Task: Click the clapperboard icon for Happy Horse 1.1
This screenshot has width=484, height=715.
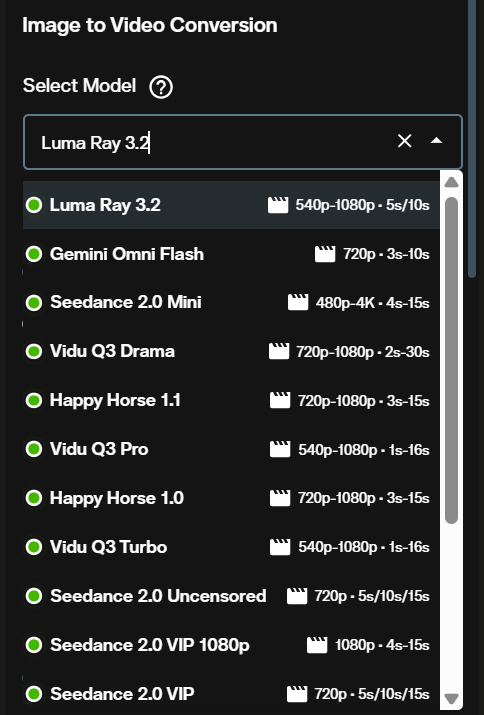Action: [280, 400]
